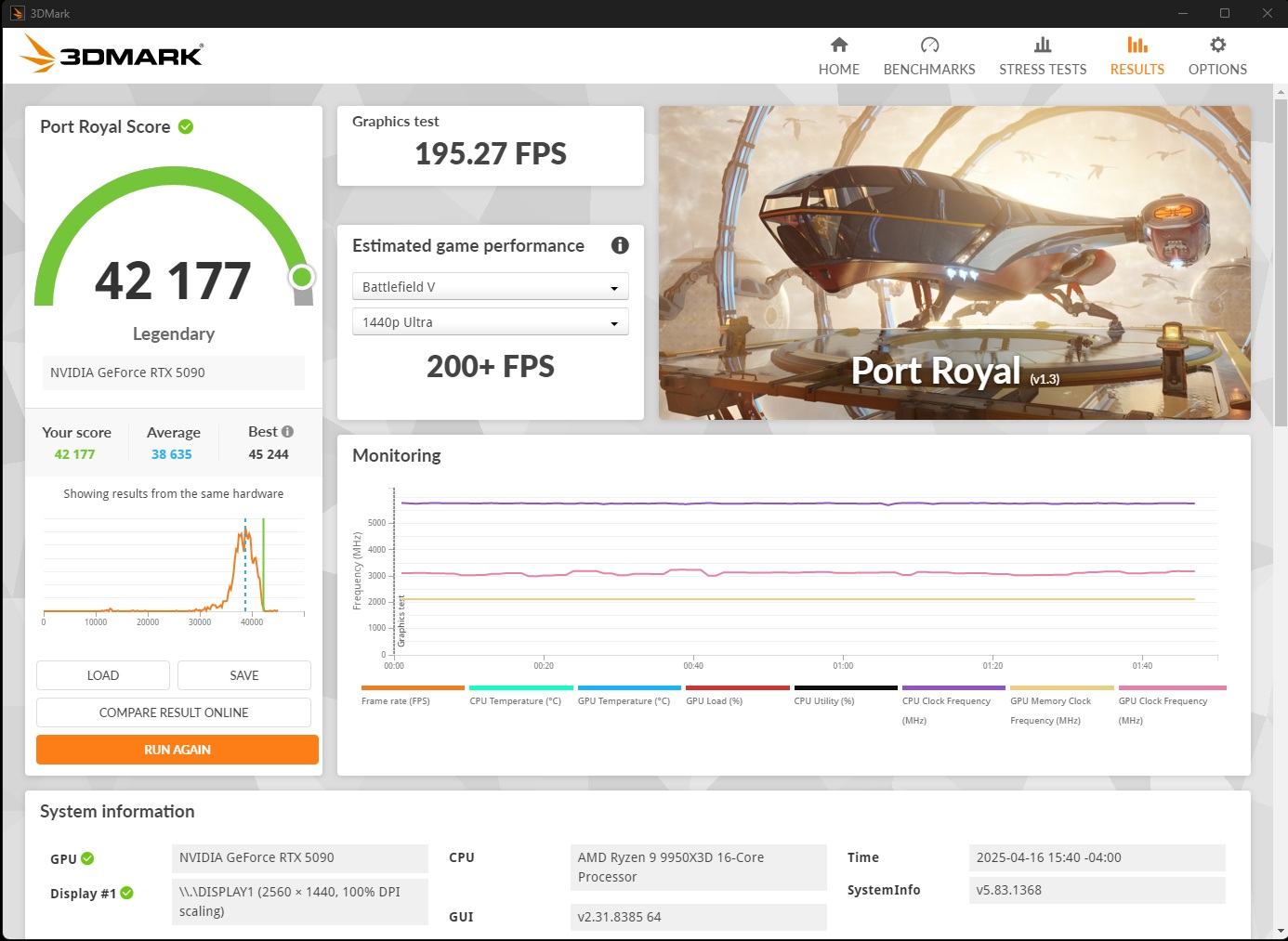Click the time value 2025-04-16 15:40
This screenshot has height=941, width=1288.
(x=1097, y=857)
